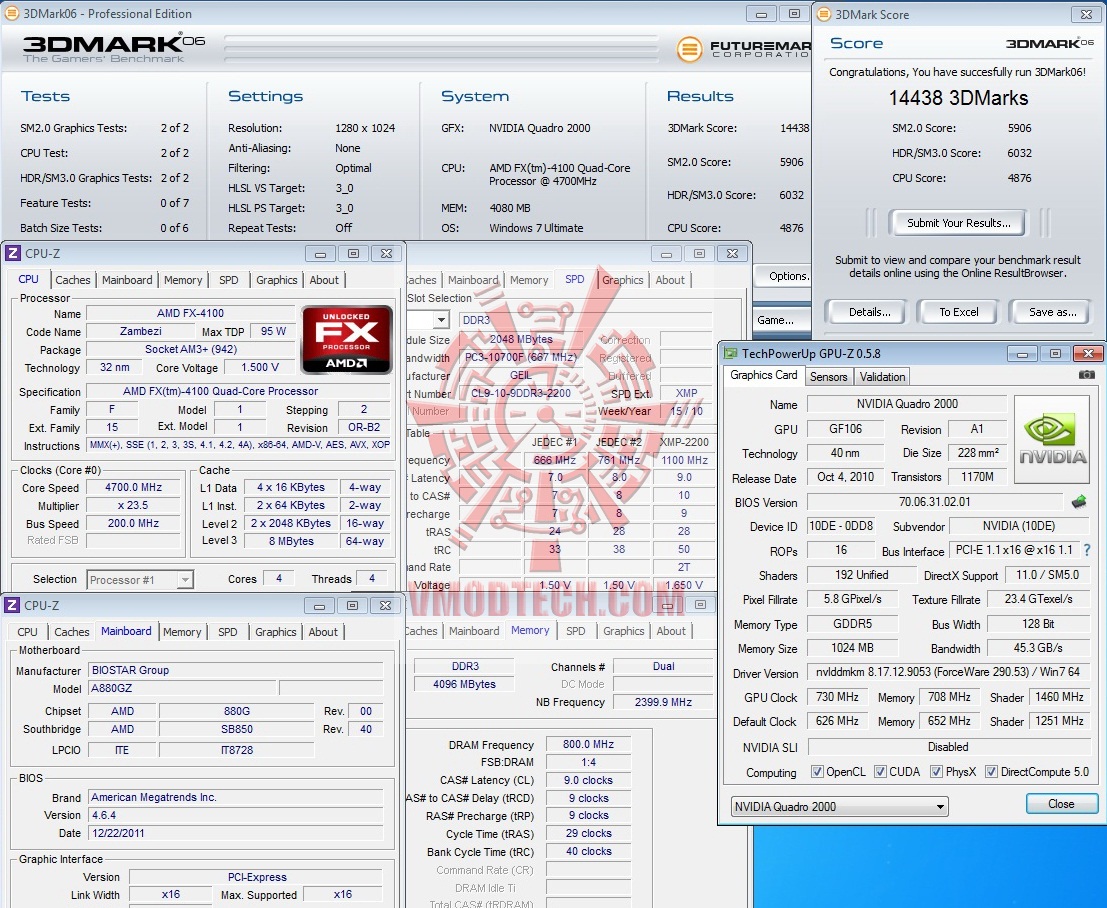
Task: Click the Core Voltage 1.500 V value
Action: [x=259, y=367]
